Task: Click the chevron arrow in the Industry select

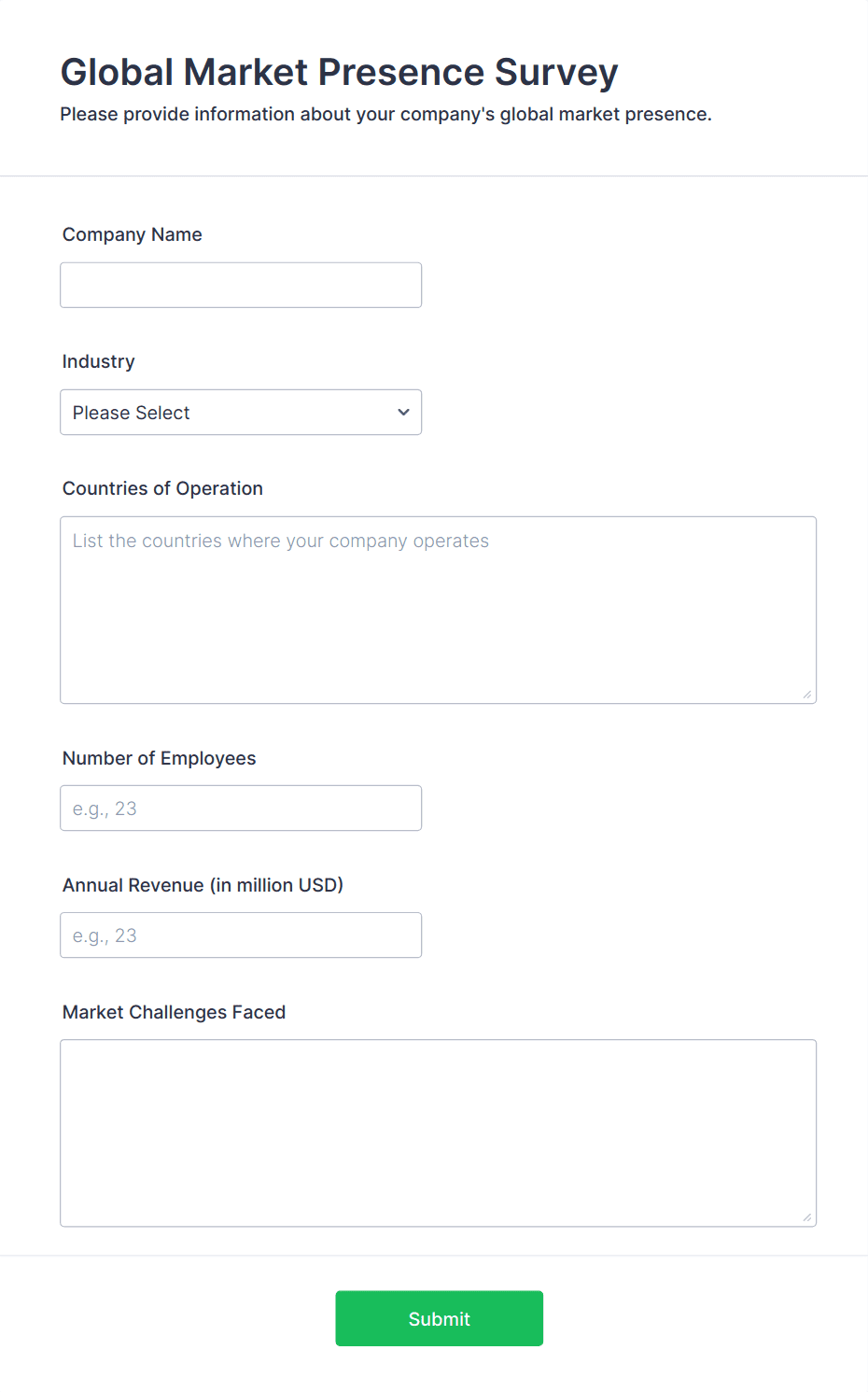Action: pos(403,412)
